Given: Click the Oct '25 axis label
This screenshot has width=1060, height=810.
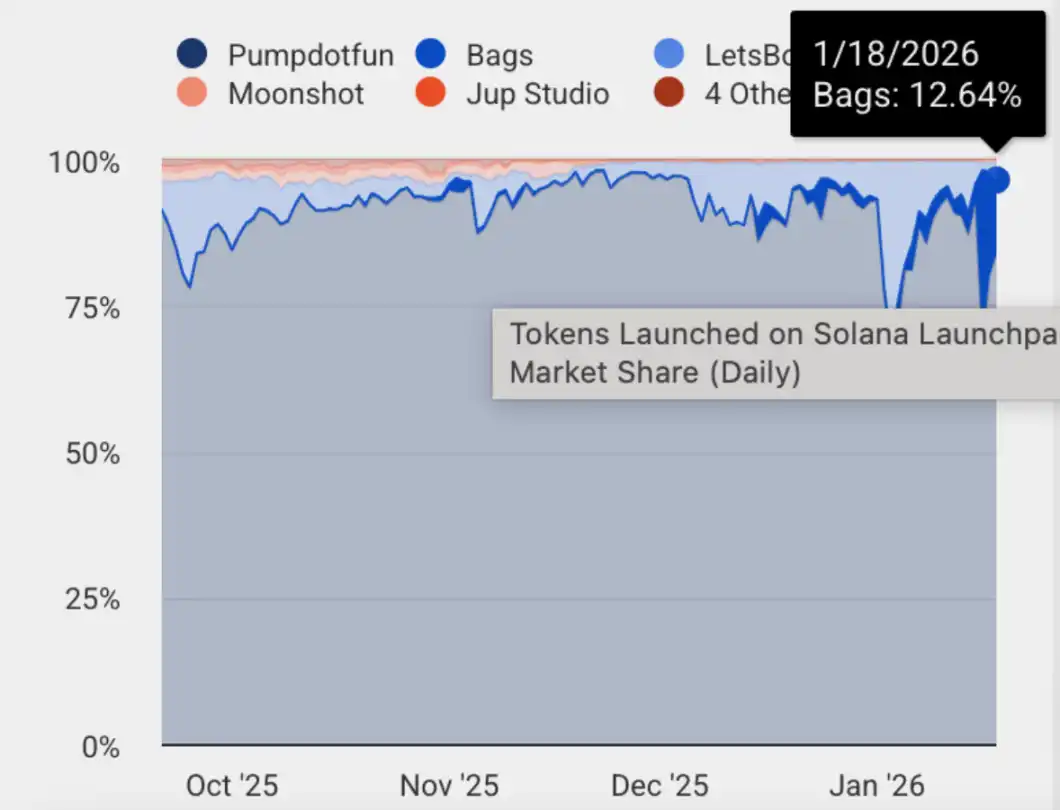Looking at the screenshot, I should pyautogui.click(x=232, y=785).
